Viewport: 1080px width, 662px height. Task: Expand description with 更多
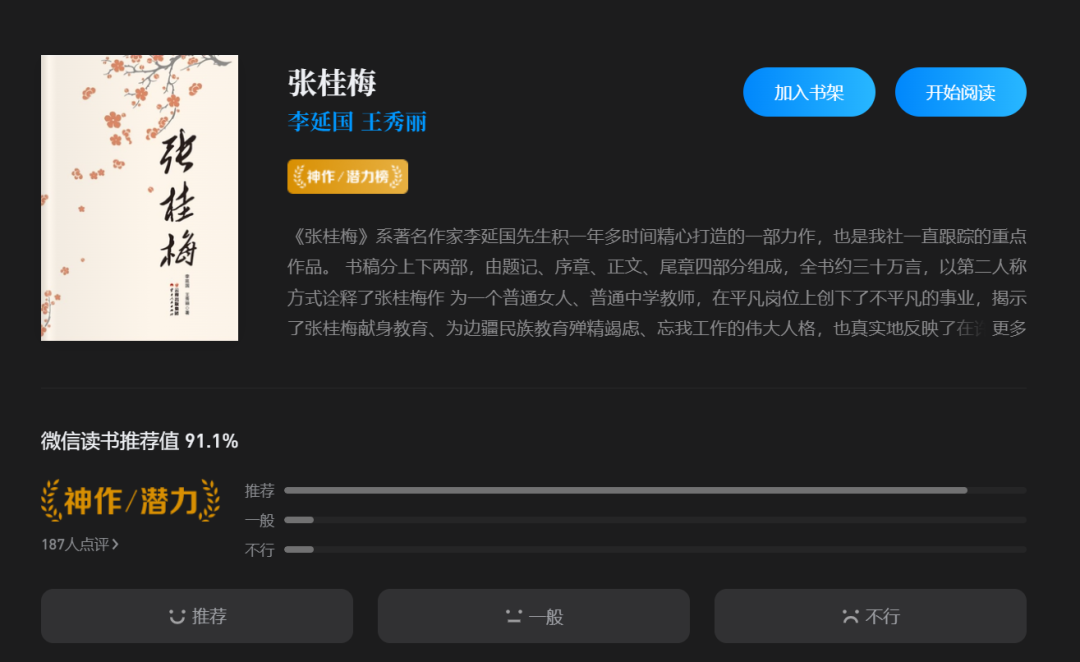[x=1009, y=329]
